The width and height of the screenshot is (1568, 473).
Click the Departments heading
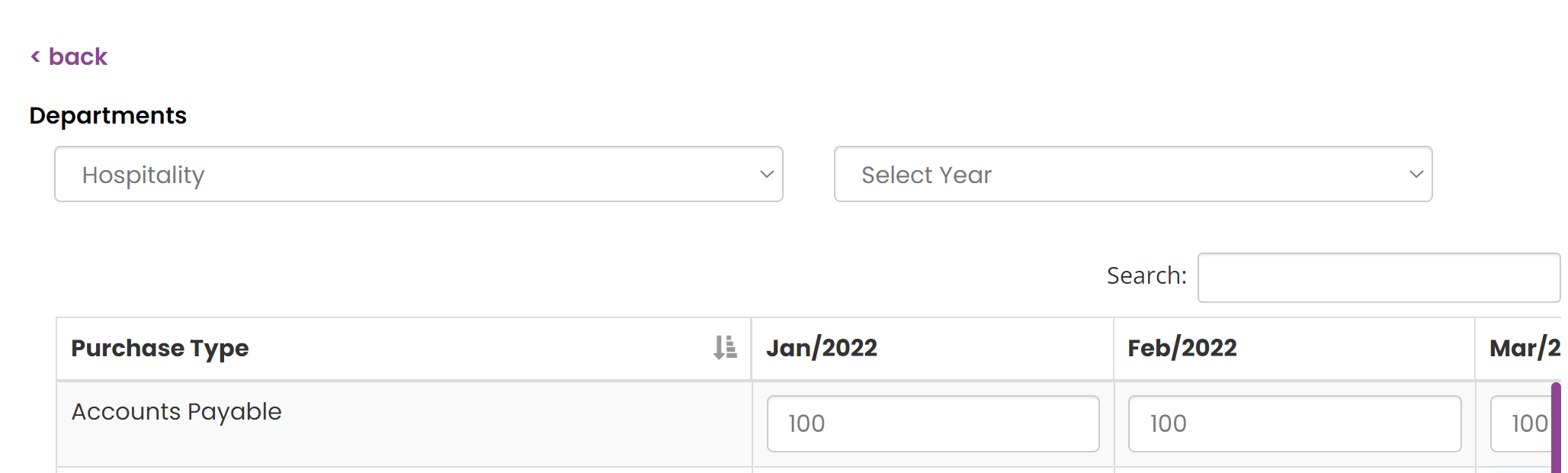(108, 116)
